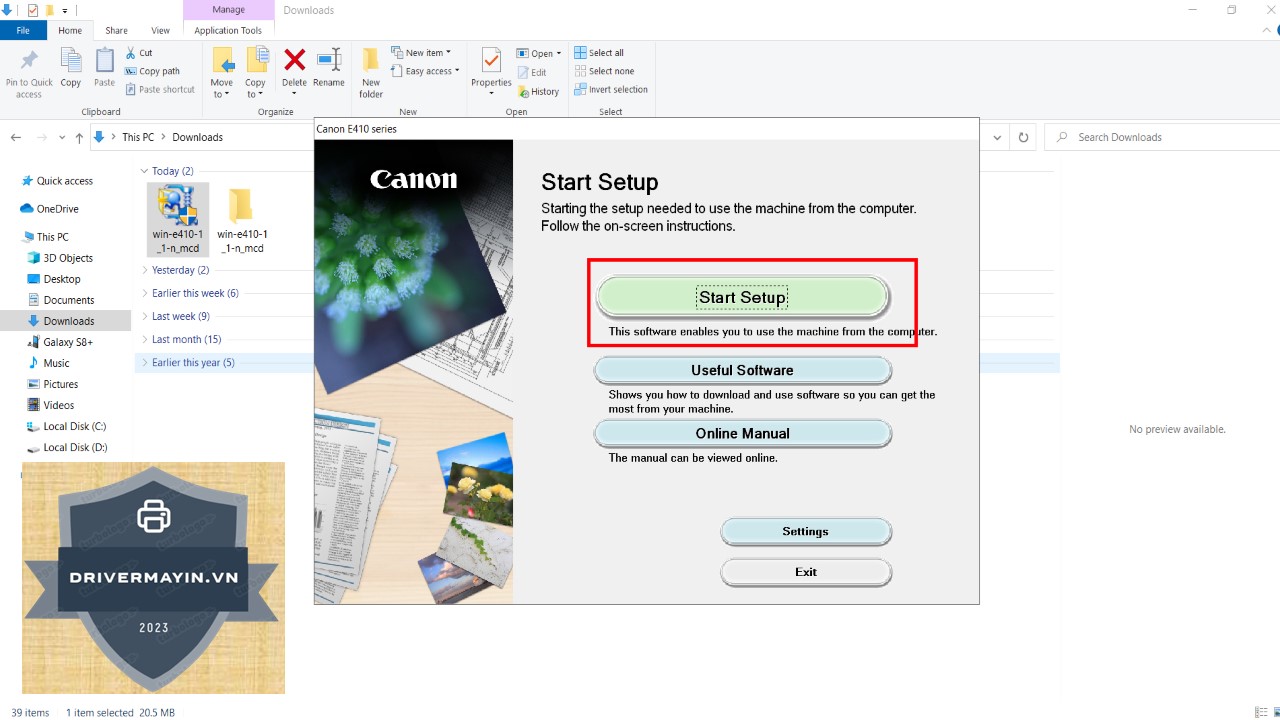Click the Search Downloads field

[1160, 137]
